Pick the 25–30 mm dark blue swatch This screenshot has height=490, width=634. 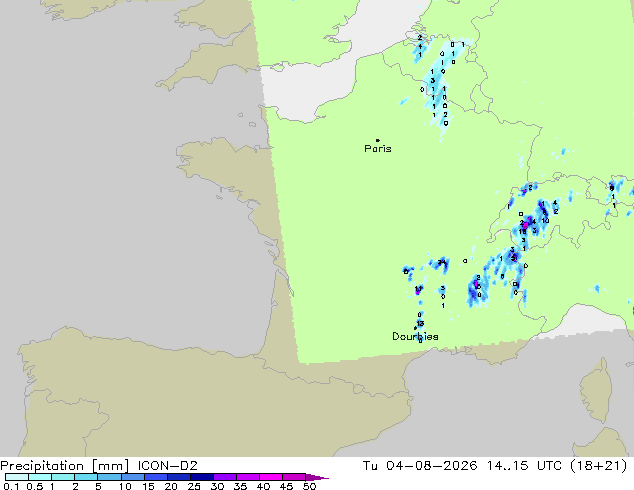tap(201, 477)
